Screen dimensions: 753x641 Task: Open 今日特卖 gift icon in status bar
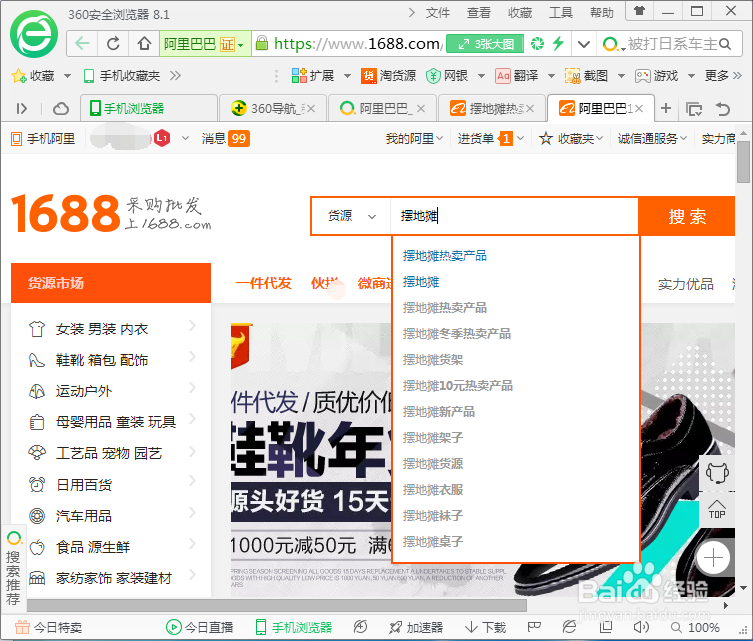click(x=49, y=627)
